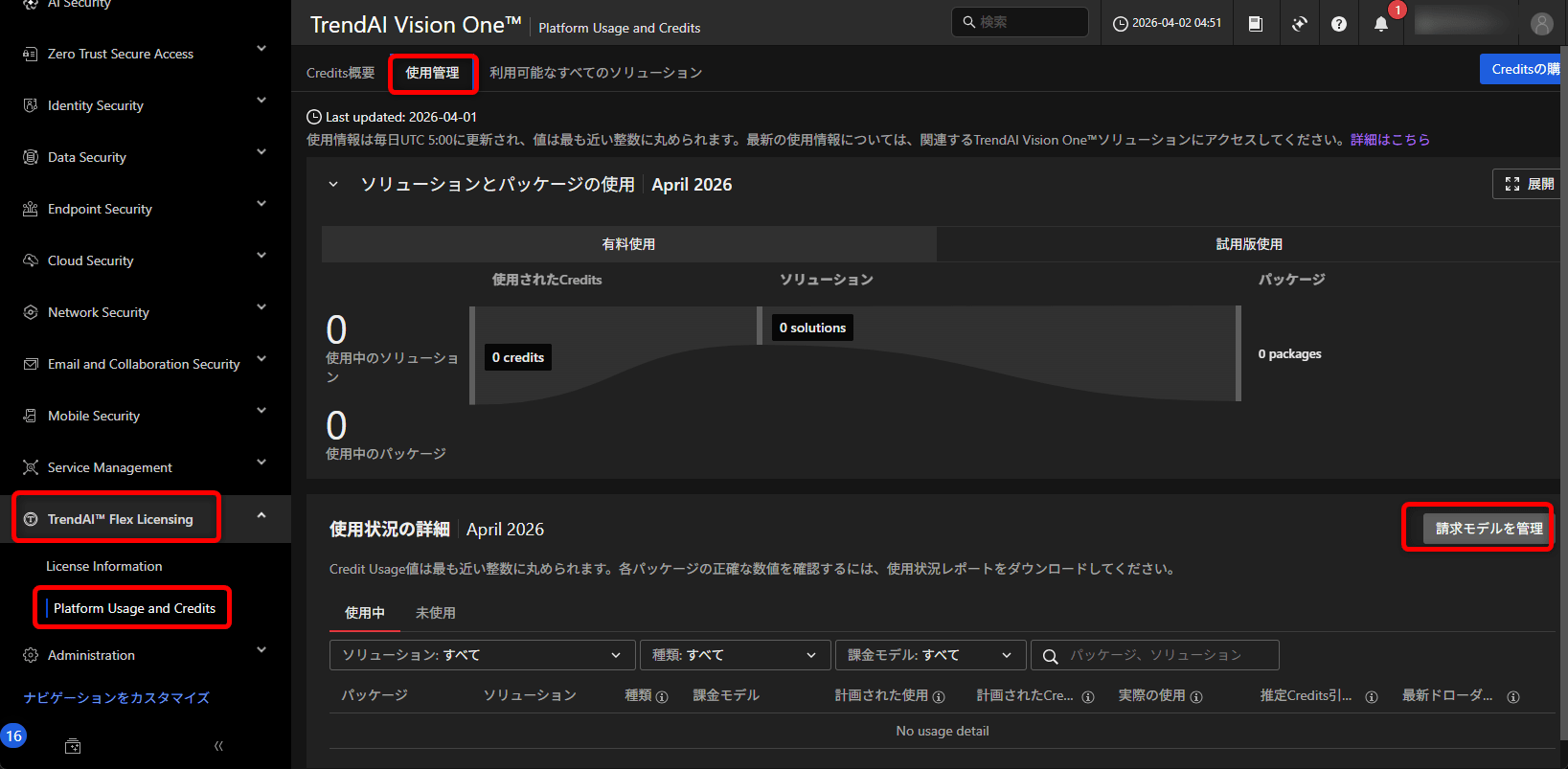
Task: Expand the Cloud Security chevron
Action: coord(261,256)
